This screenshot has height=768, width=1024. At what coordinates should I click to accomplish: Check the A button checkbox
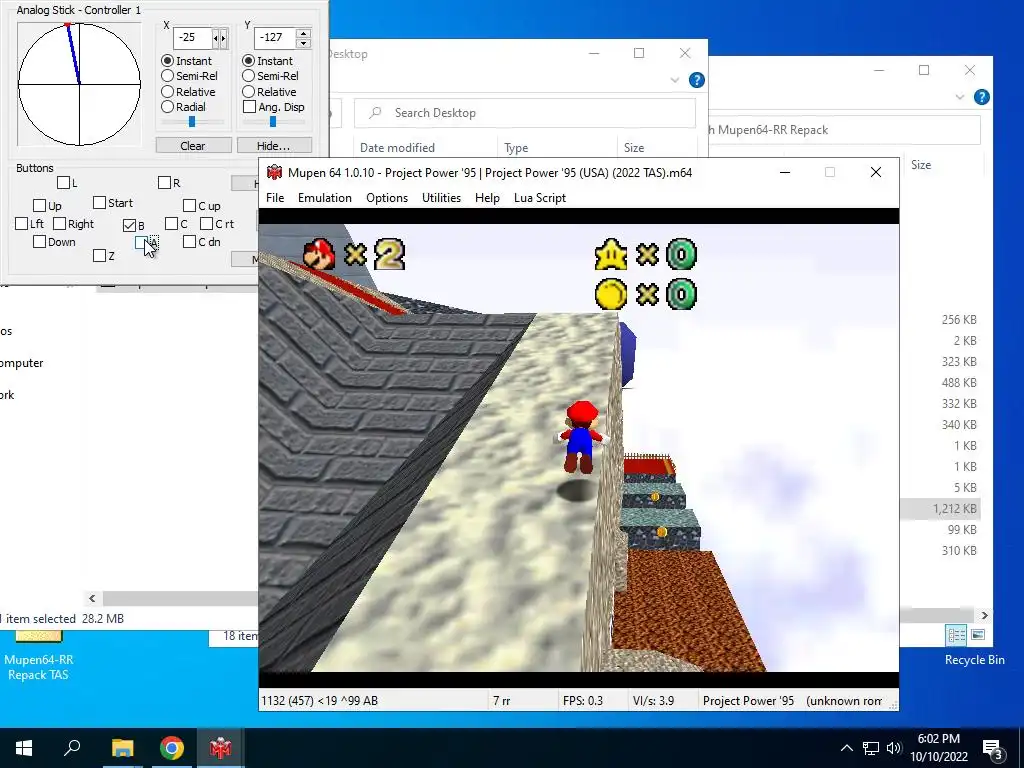click(141, 242)
